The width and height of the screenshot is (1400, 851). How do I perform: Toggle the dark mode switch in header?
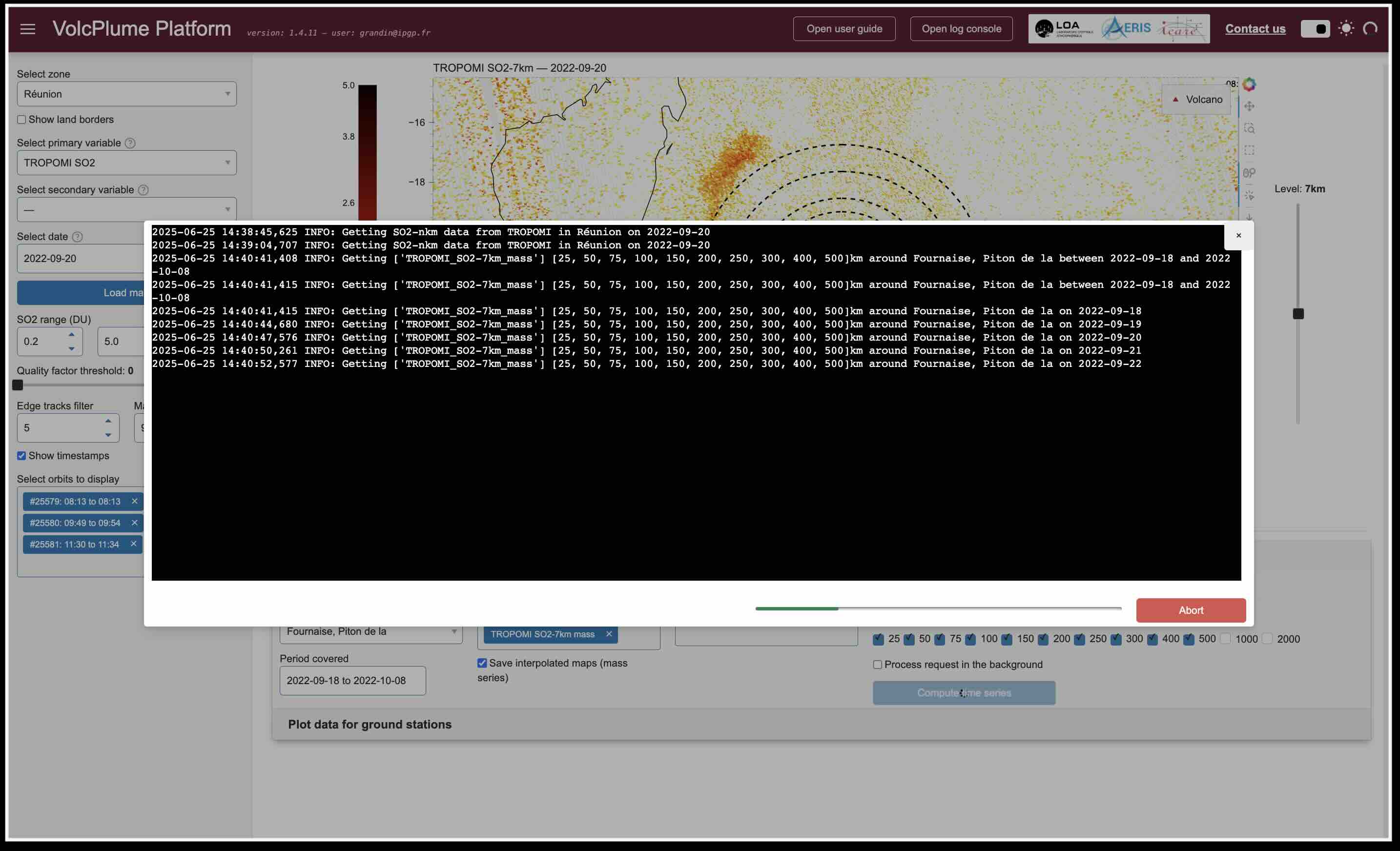1315,28
